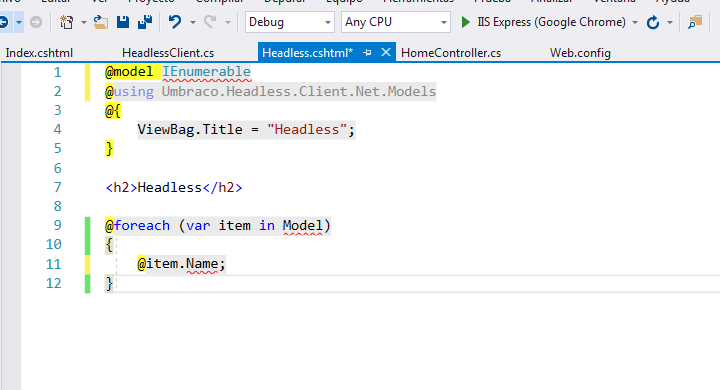Switch to the Web.config tab
720x390 pixels.
tap(580, 53)
